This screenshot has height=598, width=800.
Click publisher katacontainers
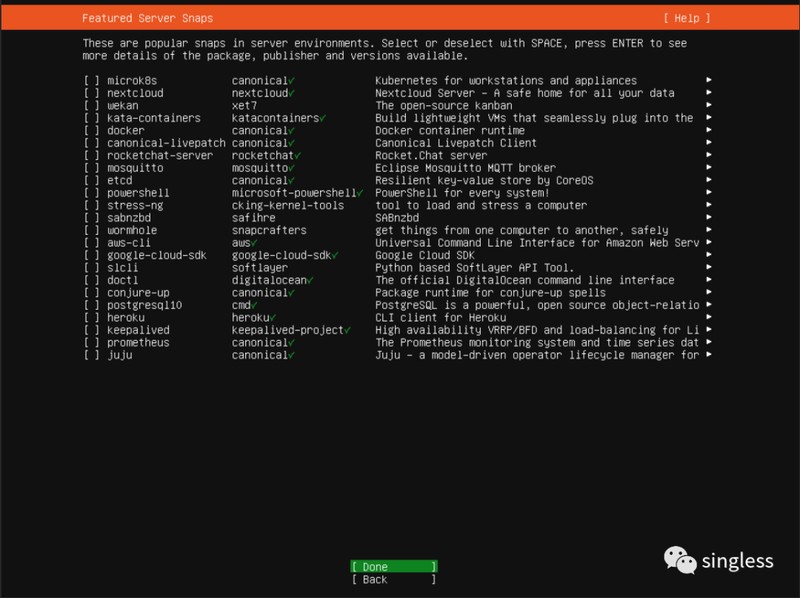[276, 118]
